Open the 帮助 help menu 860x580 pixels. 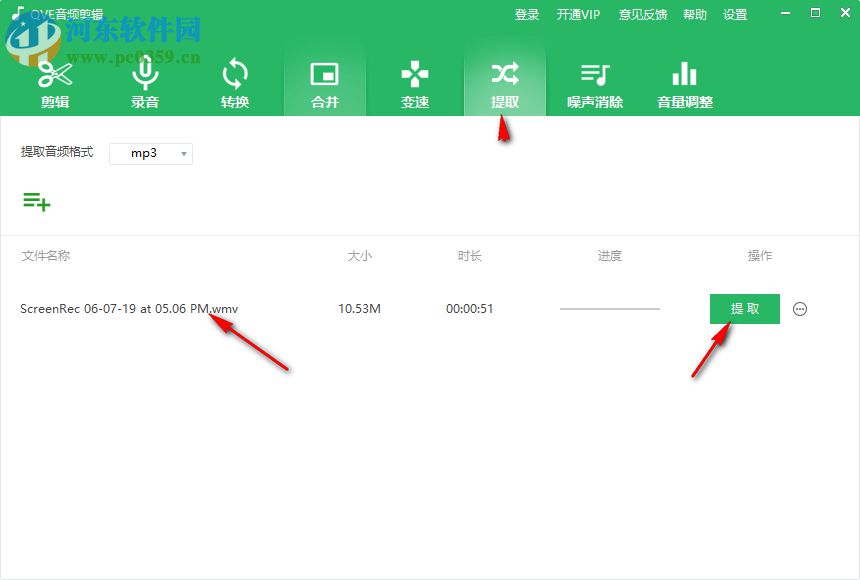pyautogui.click(x=695, y=14)
